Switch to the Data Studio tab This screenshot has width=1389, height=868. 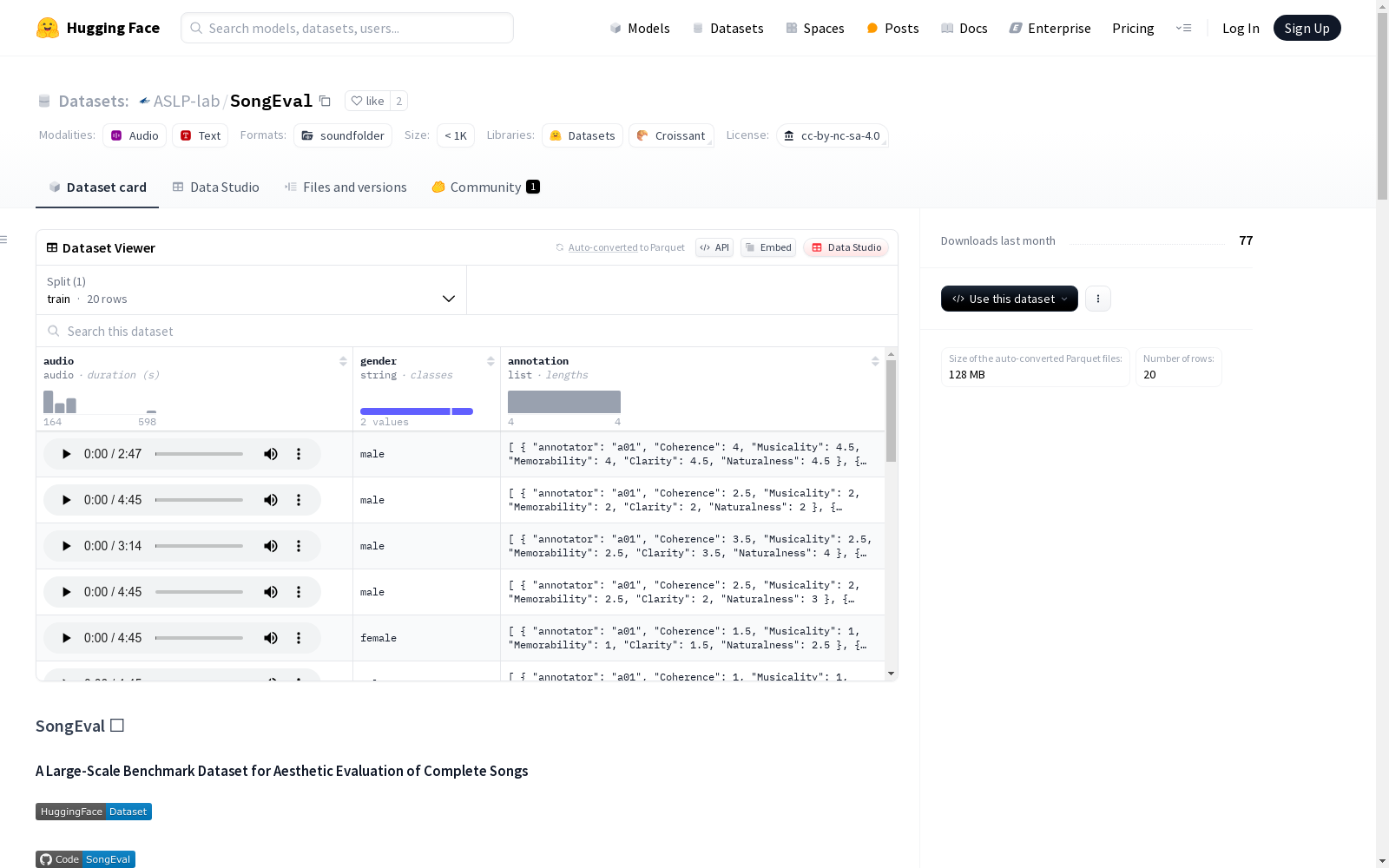215,187
